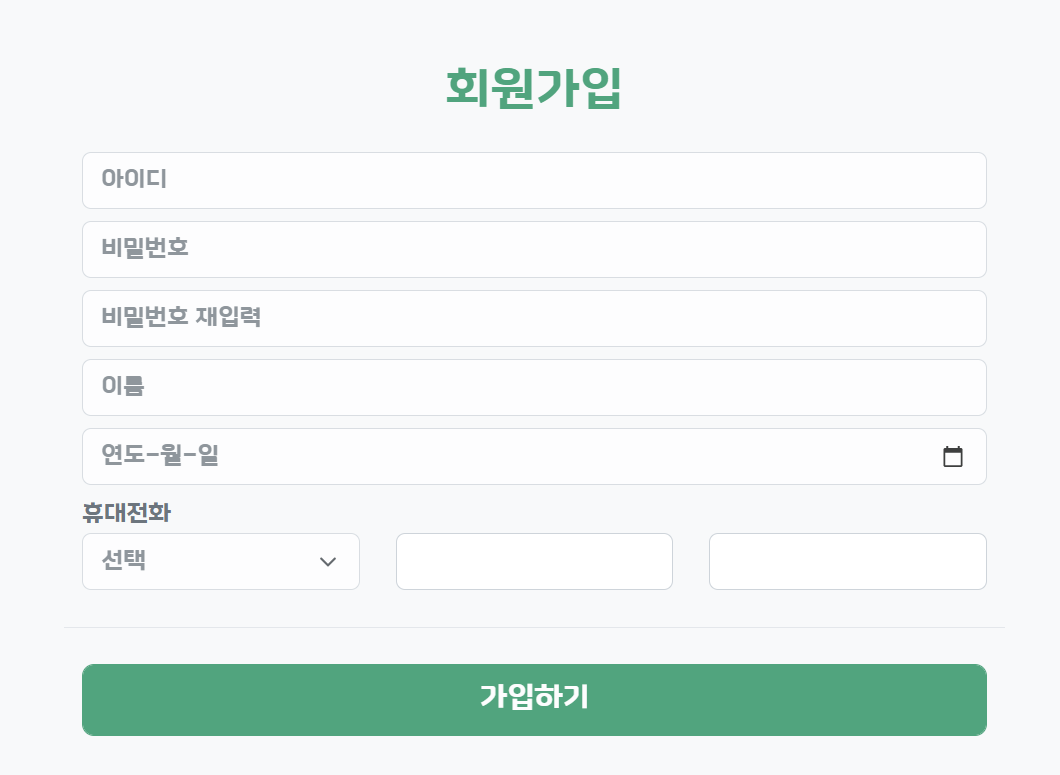Image resolution: width=1060 pixels, height=775 pixels.
Task: Click the calendar icon in the birthdate field
Action: (x=954, y=456)
